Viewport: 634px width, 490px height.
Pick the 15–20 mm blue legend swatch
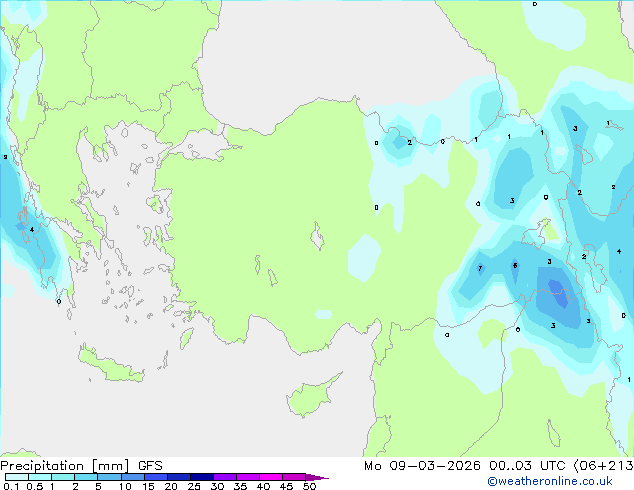coord(155,477)
